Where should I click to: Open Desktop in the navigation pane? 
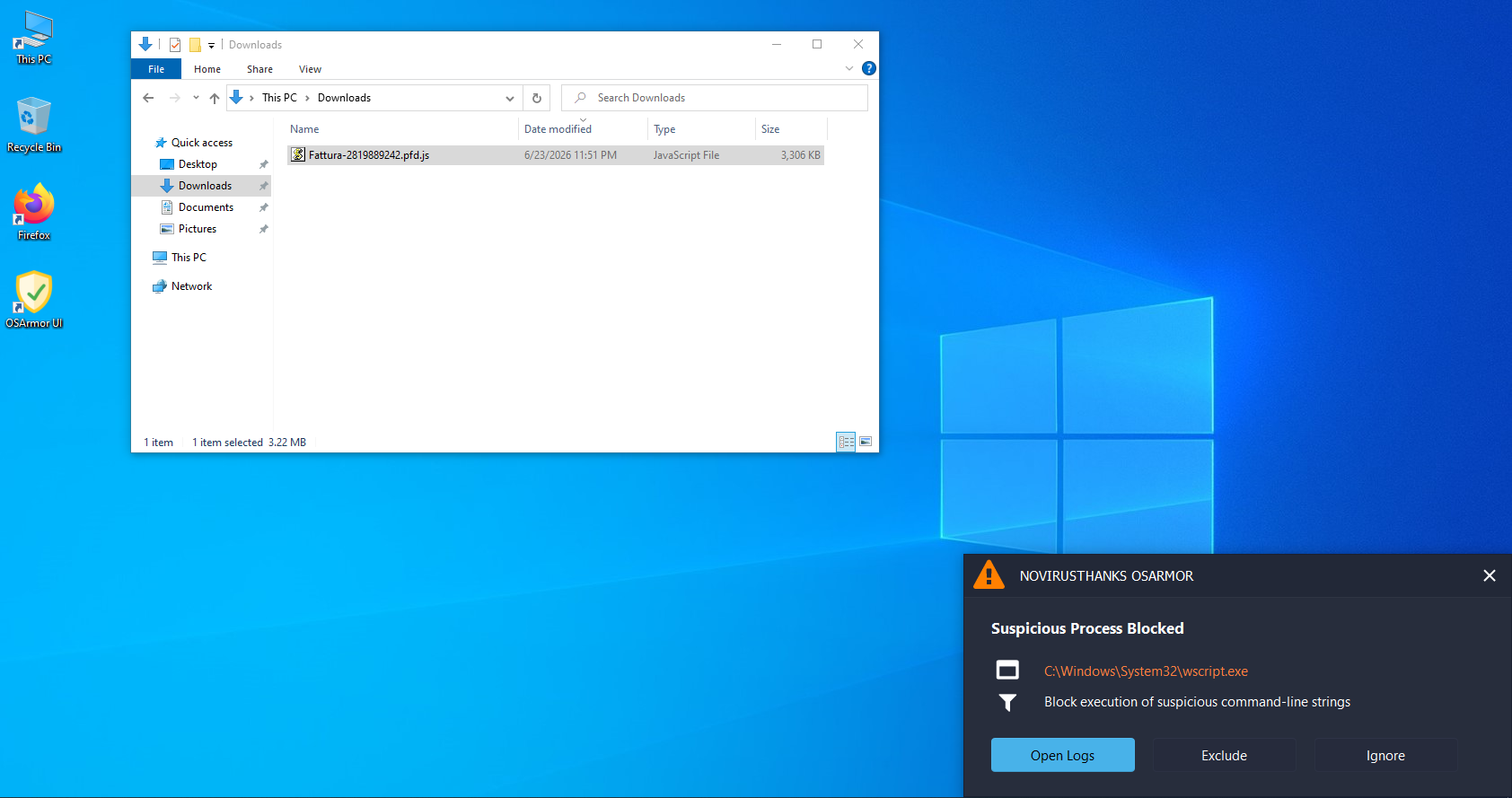click(198, 164)
